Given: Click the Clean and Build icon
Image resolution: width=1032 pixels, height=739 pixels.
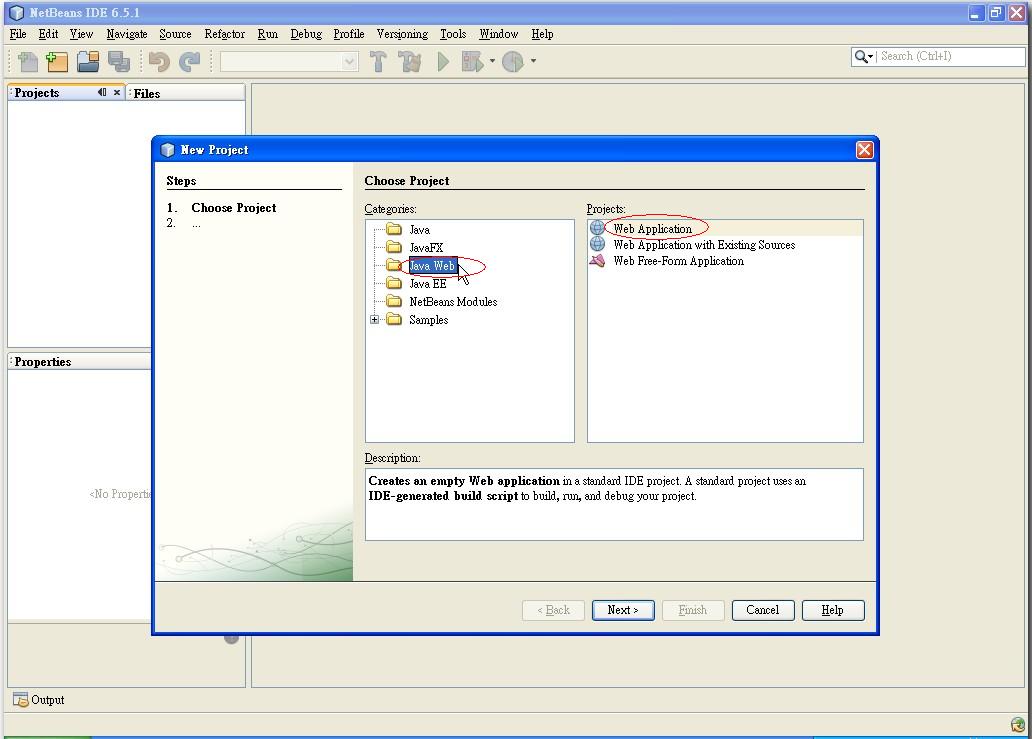Looking at the screenshot, I should click(x=409, y=61).
